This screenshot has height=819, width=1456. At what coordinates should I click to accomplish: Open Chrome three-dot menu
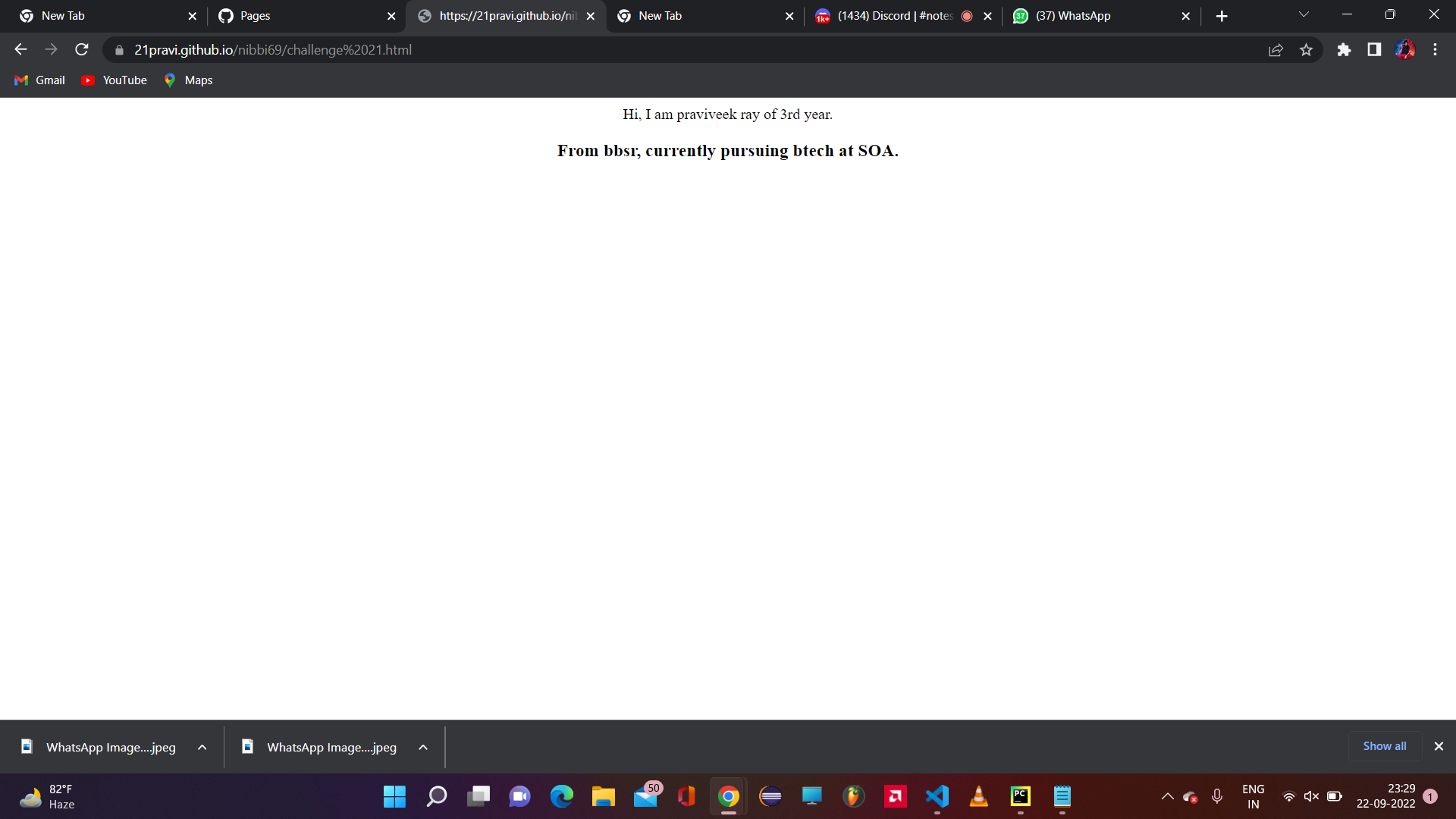[x=1435, y=50]
